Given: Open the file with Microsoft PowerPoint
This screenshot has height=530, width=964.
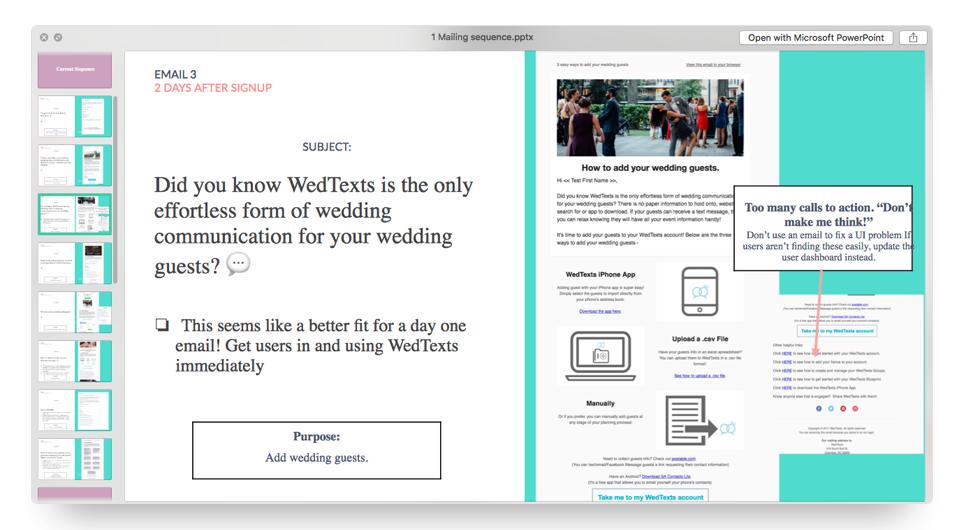Looking at the screenshot, I should [x=816, y=38].
